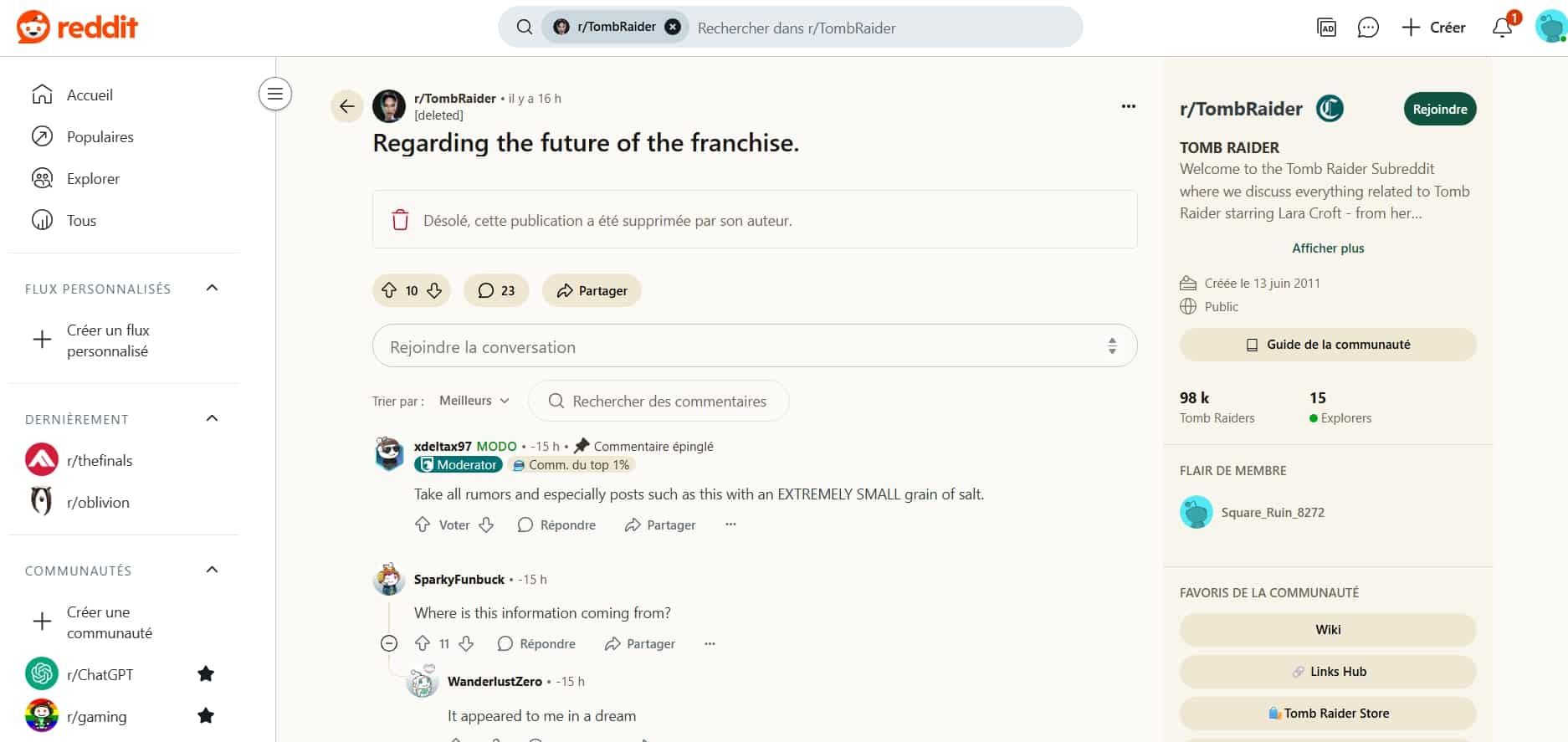Viewport: 1568px width, 742px height.
Task: Click the advertise icon in header
Action: coord(1326,28)
